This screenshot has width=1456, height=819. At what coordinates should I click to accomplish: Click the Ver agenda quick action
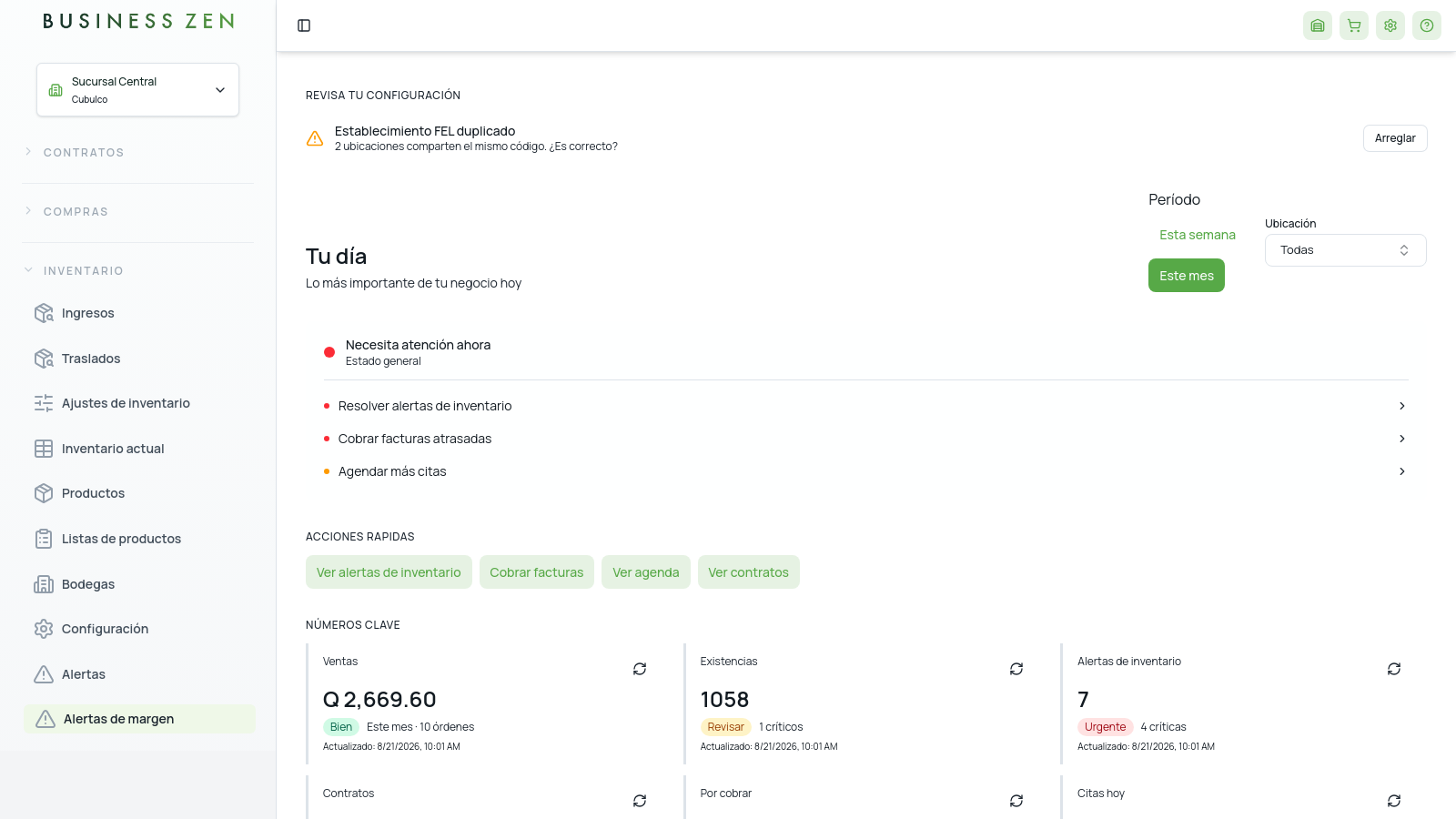[x=646, y=572]
